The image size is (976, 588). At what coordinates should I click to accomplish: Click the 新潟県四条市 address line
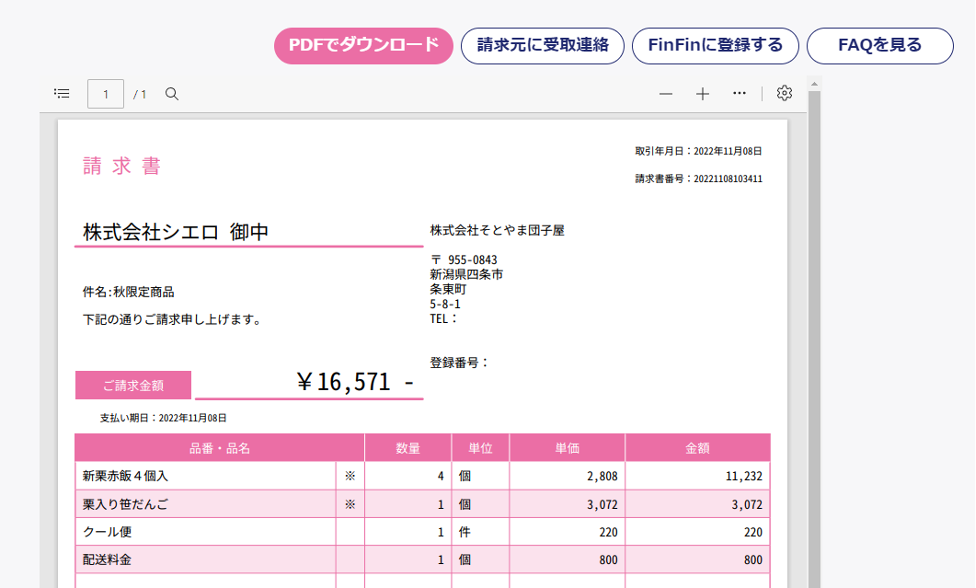pyautogui.click(x=466, y=274)
